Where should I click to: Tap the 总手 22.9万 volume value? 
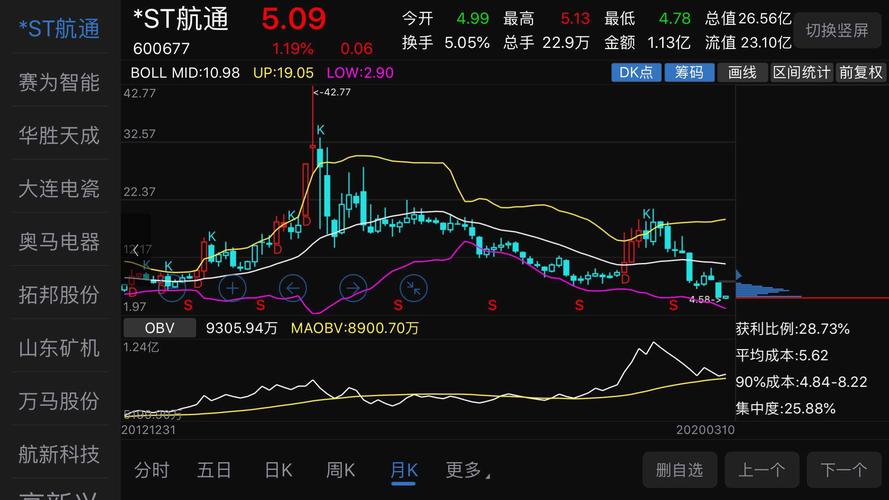tap(547, 43)
